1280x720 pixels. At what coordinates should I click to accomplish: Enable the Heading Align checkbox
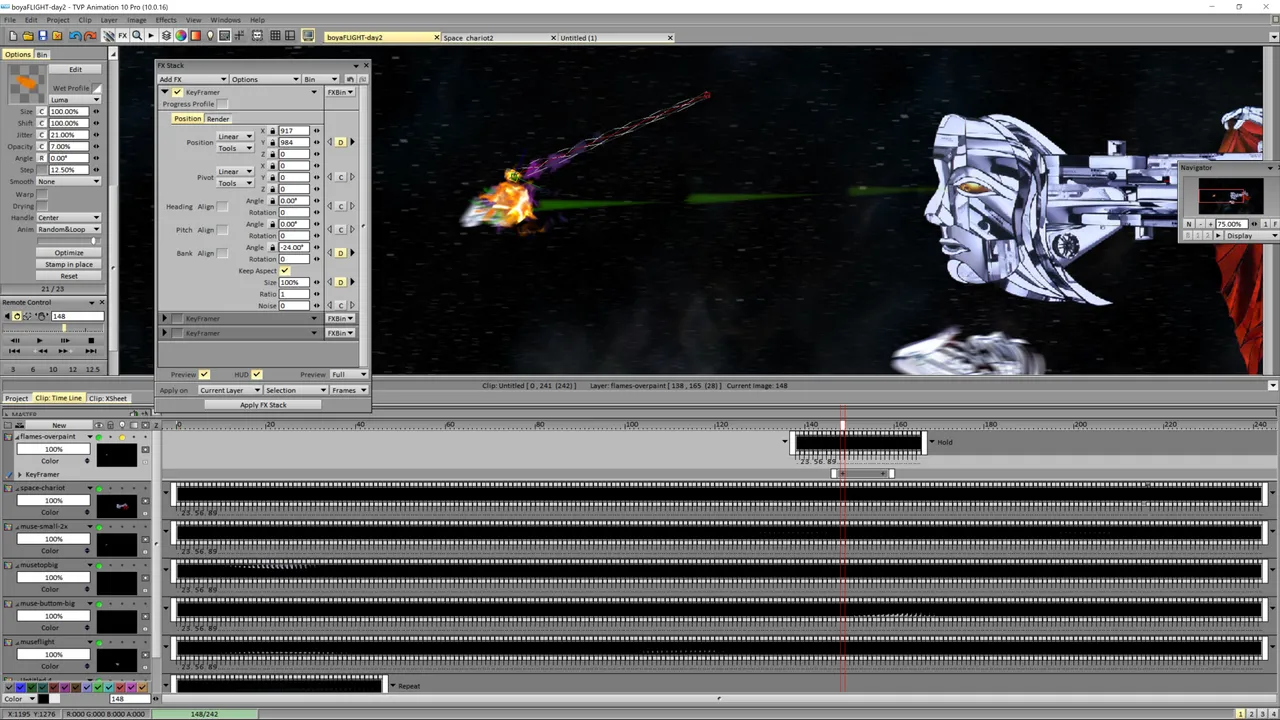click(223, 206)
